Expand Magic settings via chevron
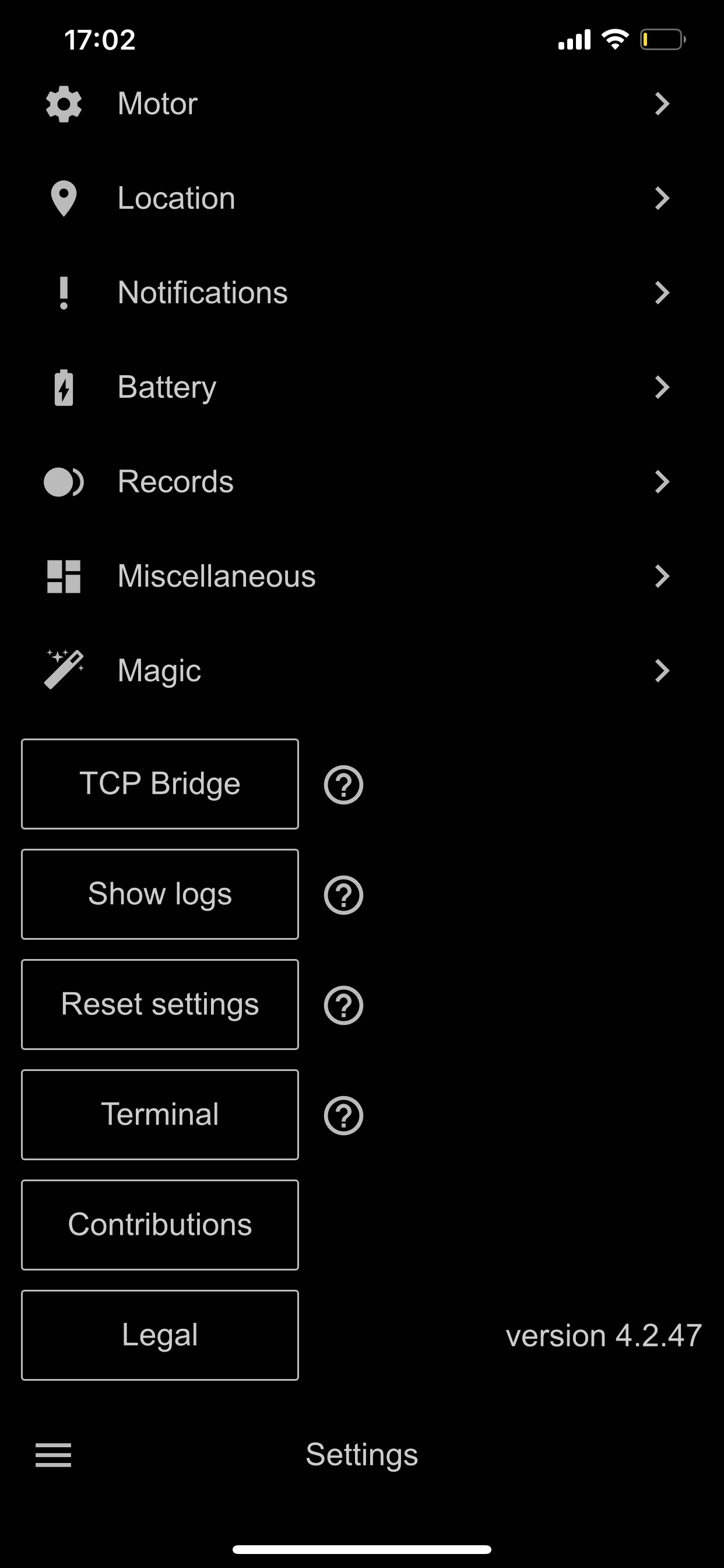Viewport: 724px width, 1568px height. (662, 671)
